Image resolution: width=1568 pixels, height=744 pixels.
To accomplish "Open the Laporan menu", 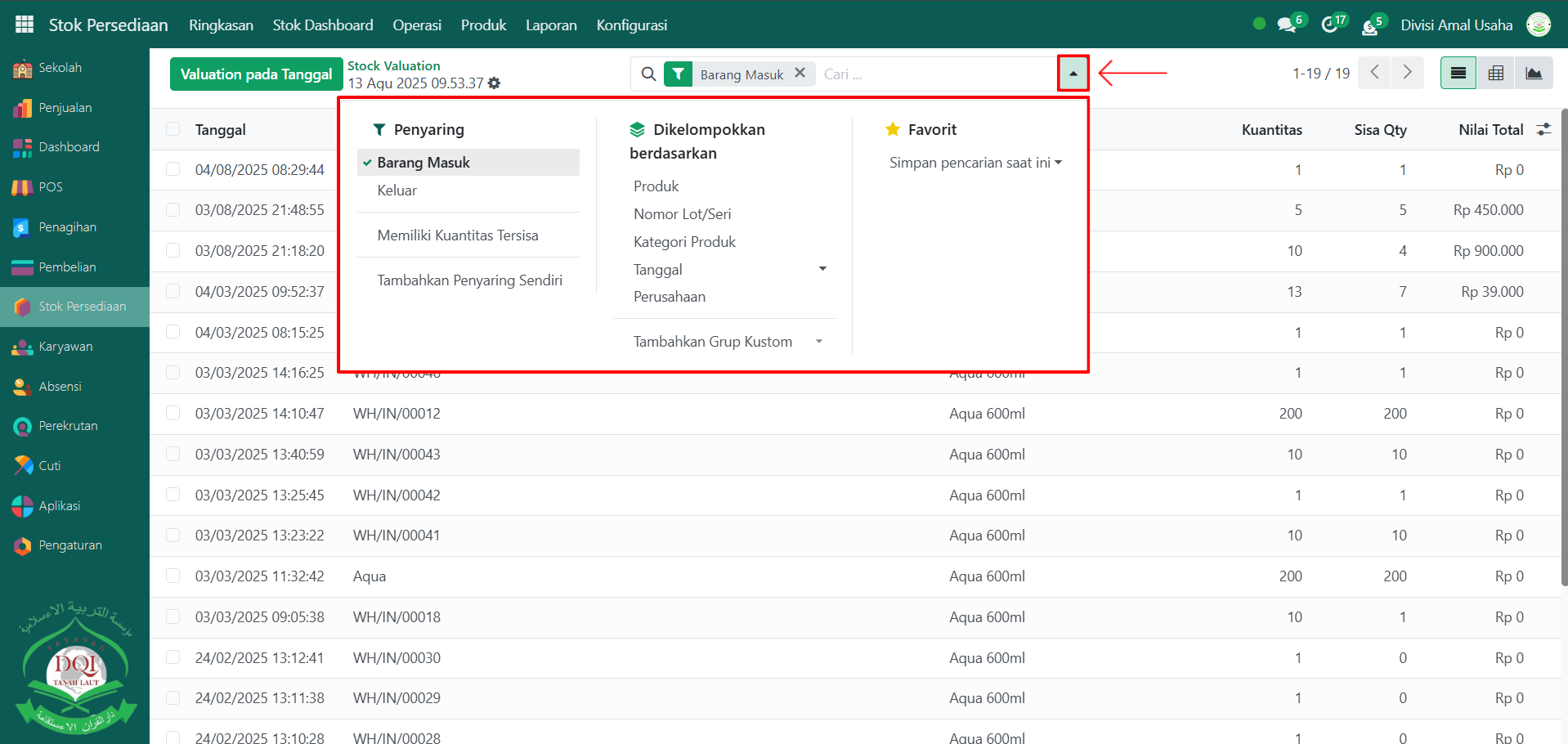I will click(x=551, y=25).
